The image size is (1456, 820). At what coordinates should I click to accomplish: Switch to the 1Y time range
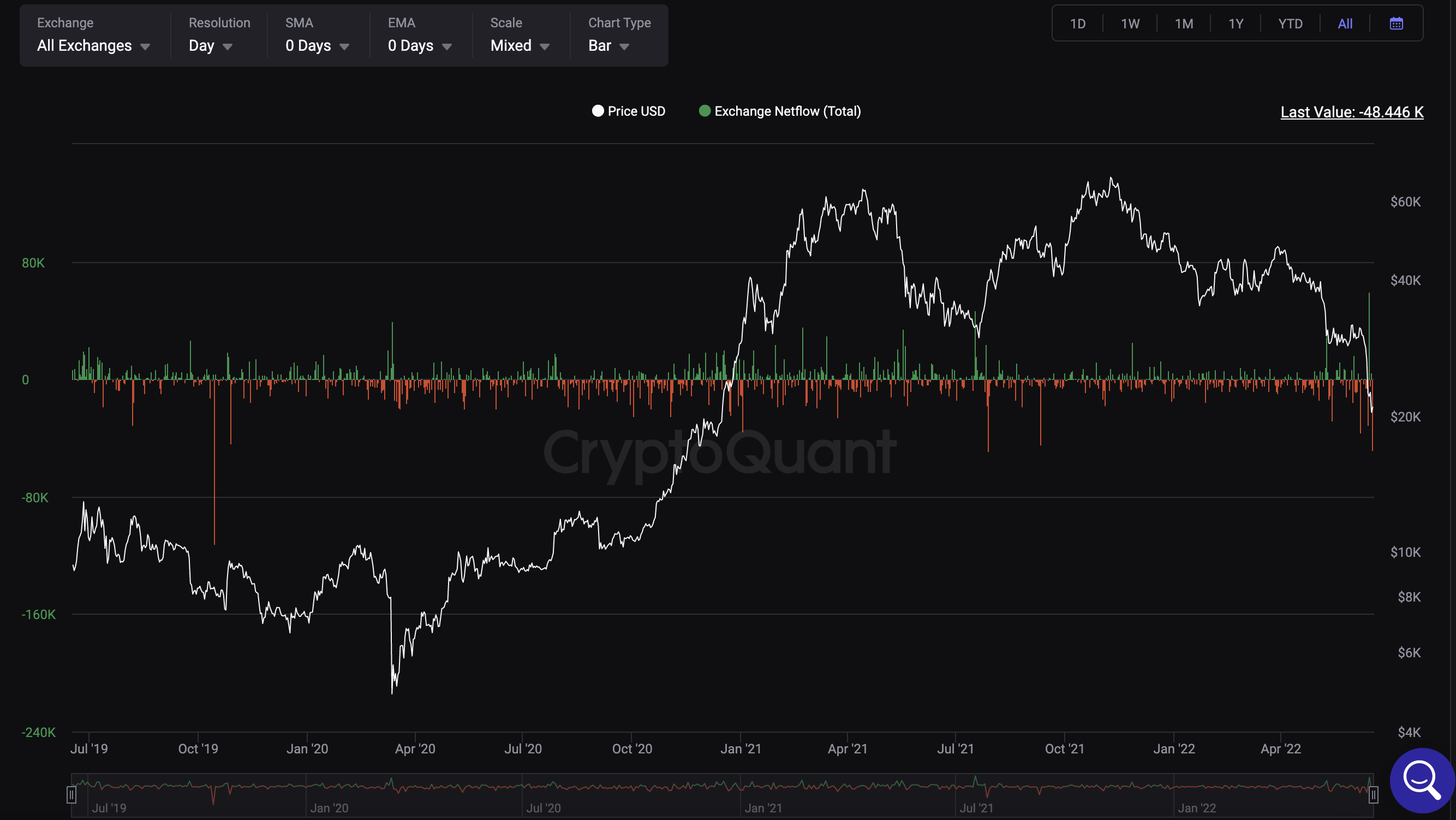[1236, 24]
